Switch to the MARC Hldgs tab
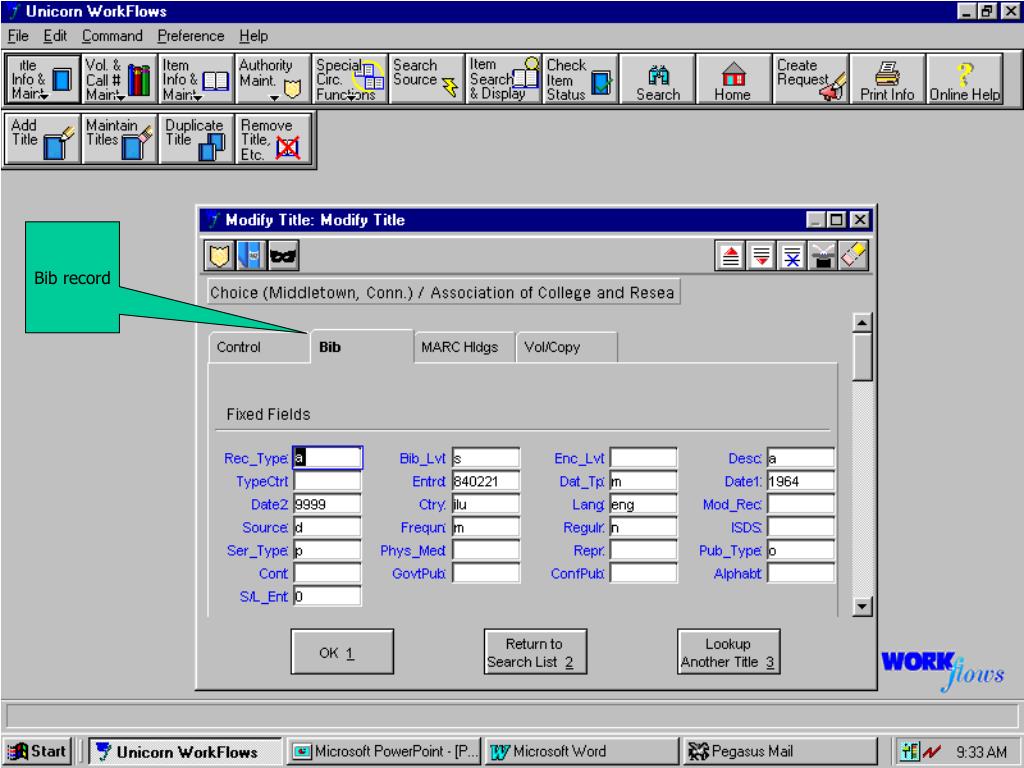 pos(464,347)
